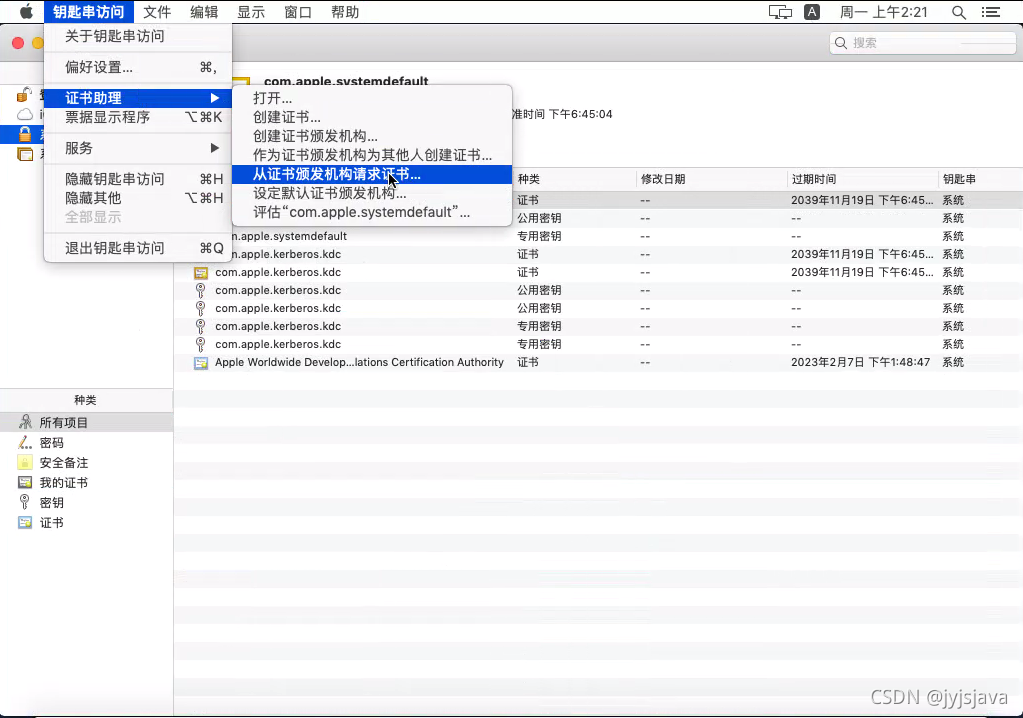Click the Spotlight search icon in menu bar
The width and height of the screenshot is (1023, 718).
(958, 12)
